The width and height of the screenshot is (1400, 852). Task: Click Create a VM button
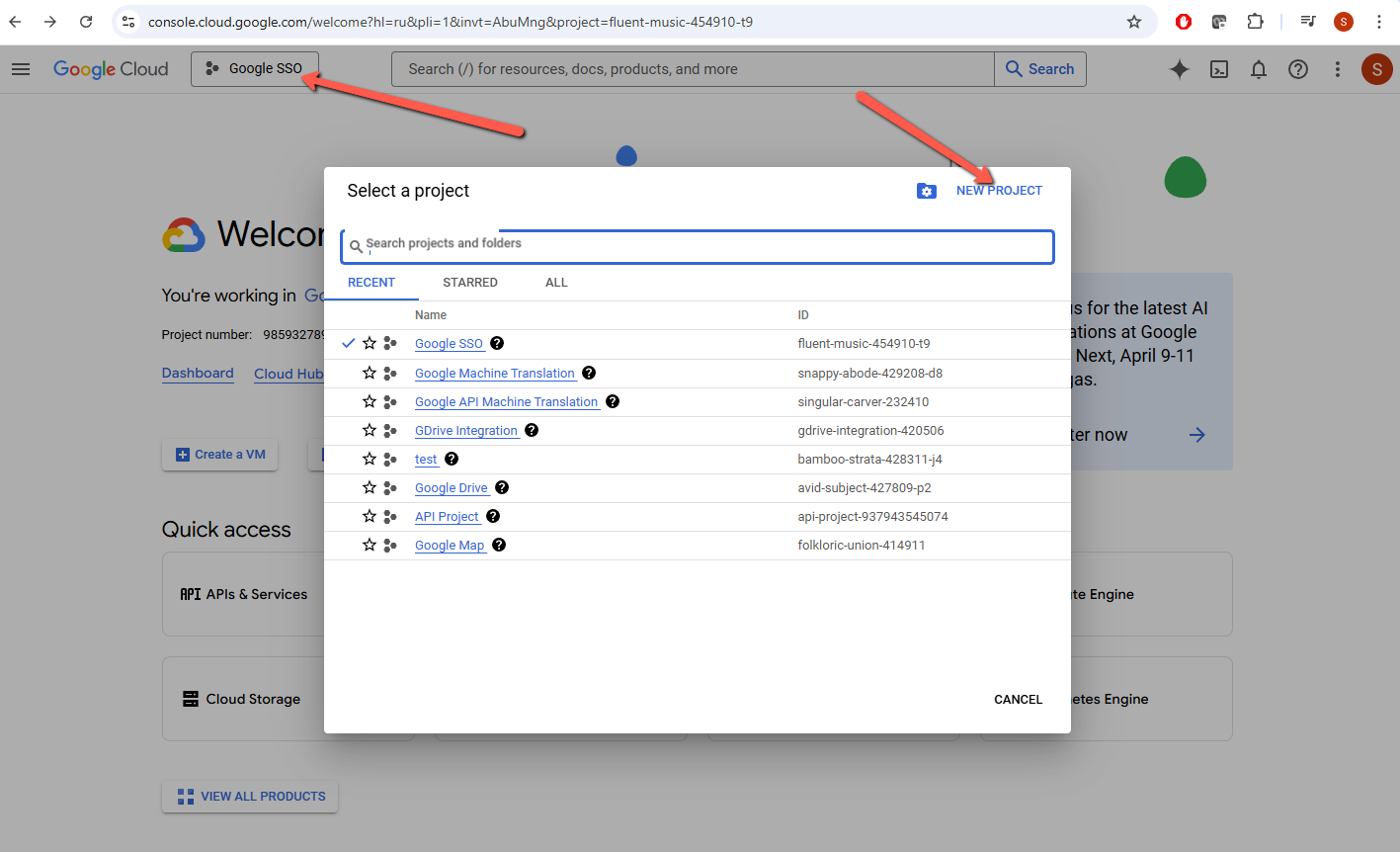(x=220, y=455)
